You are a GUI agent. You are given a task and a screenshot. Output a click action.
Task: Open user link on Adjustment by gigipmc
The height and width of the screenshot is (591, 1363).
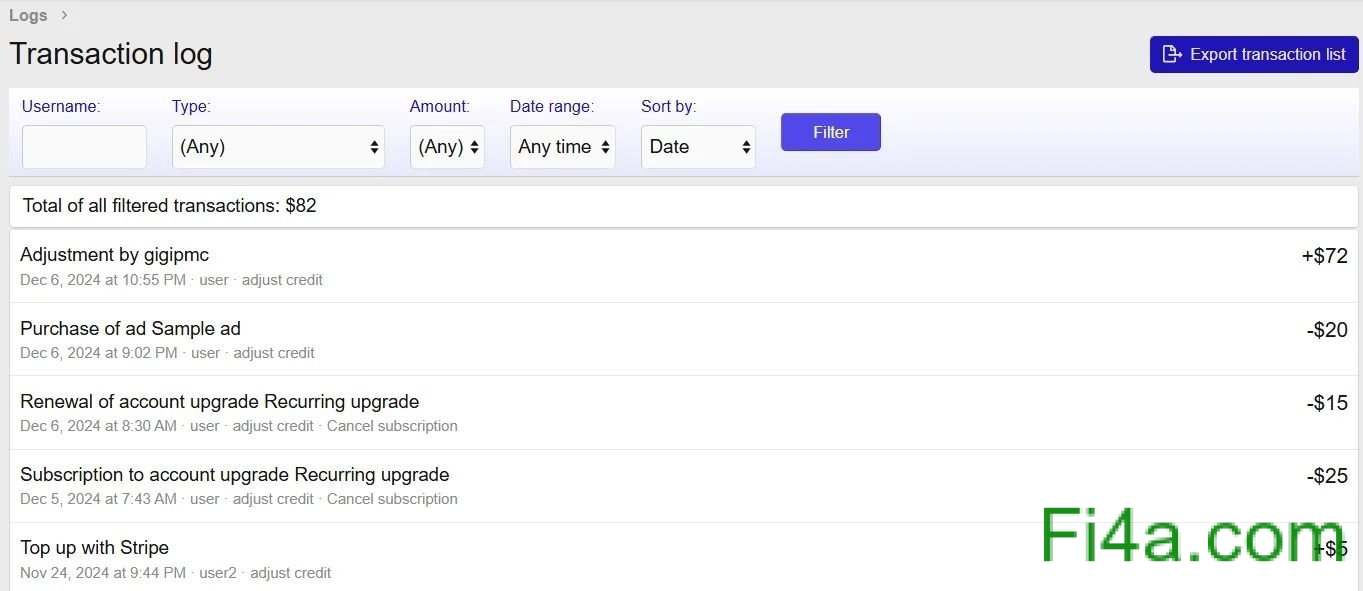click(214, 280)
